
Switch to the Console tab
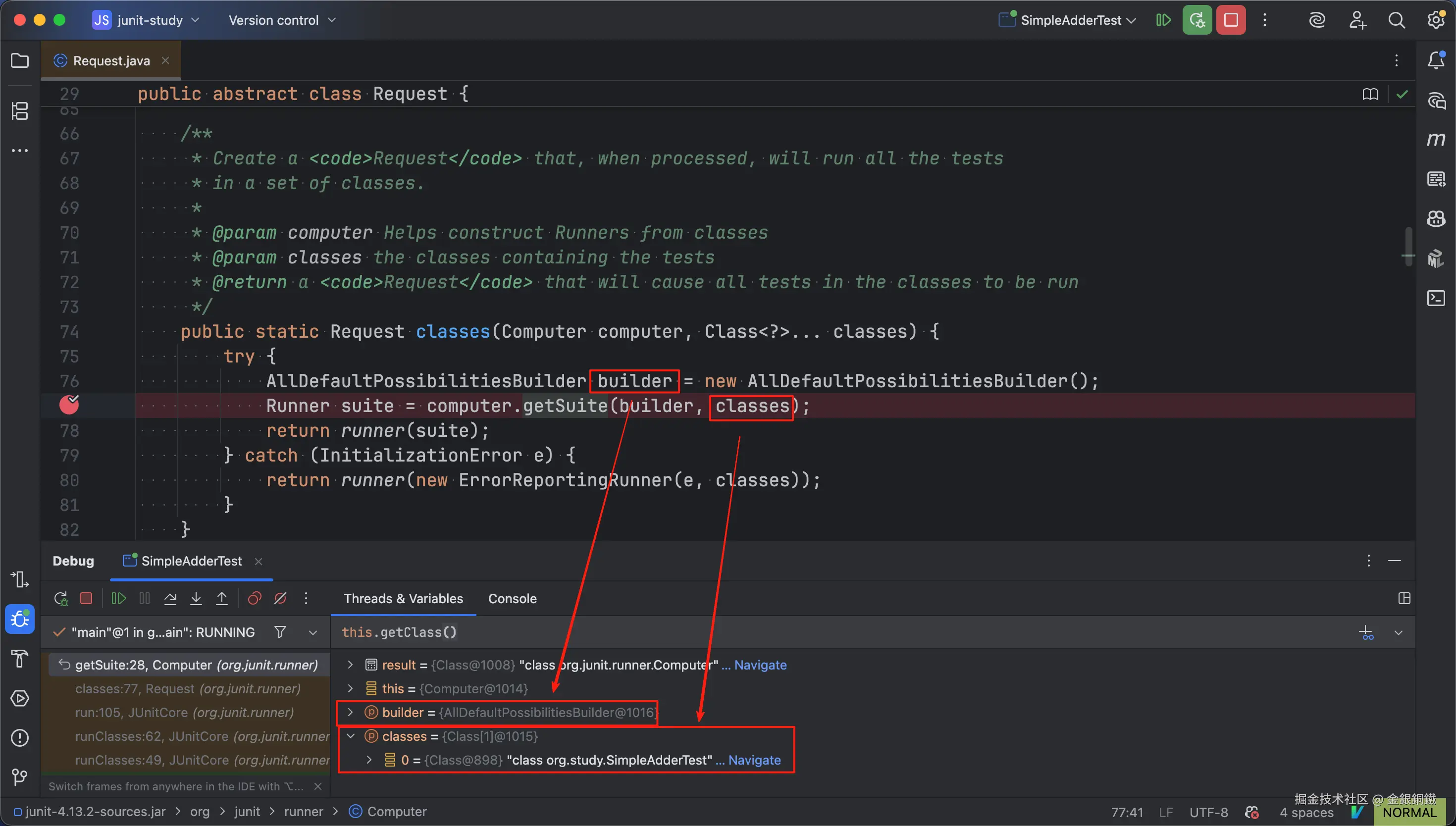(512, 599)
